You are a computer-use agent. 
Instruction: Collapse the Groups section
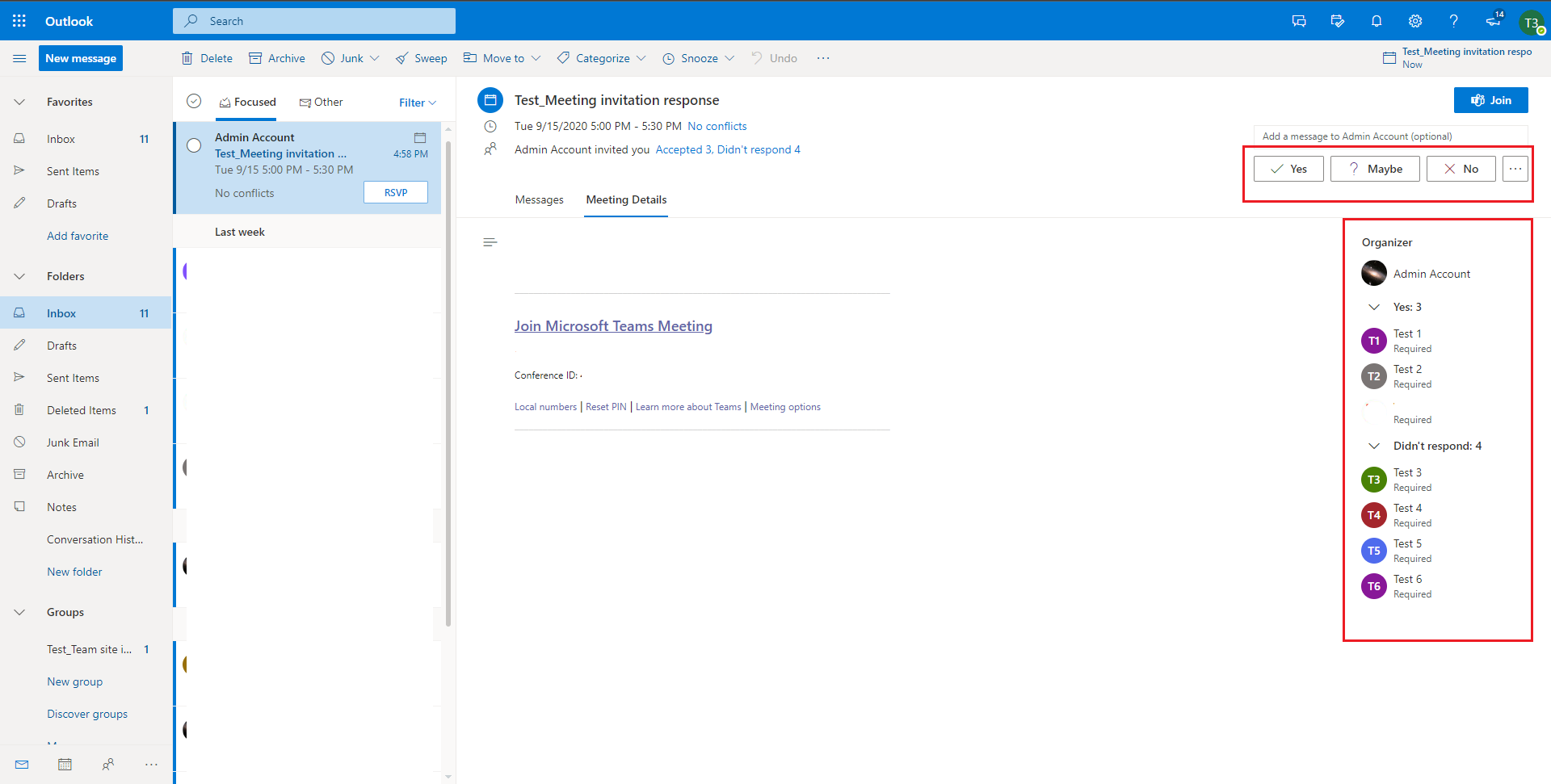coord(19,612)
